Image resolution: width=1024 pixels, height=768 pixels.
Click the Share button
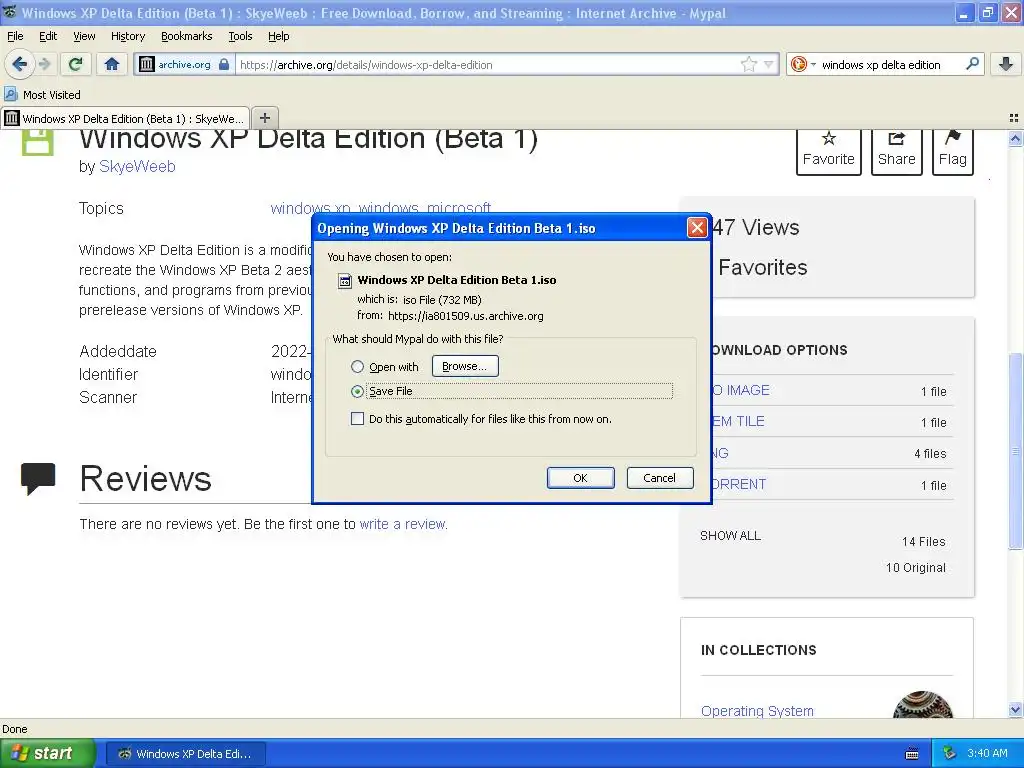(x=896, y=151)
